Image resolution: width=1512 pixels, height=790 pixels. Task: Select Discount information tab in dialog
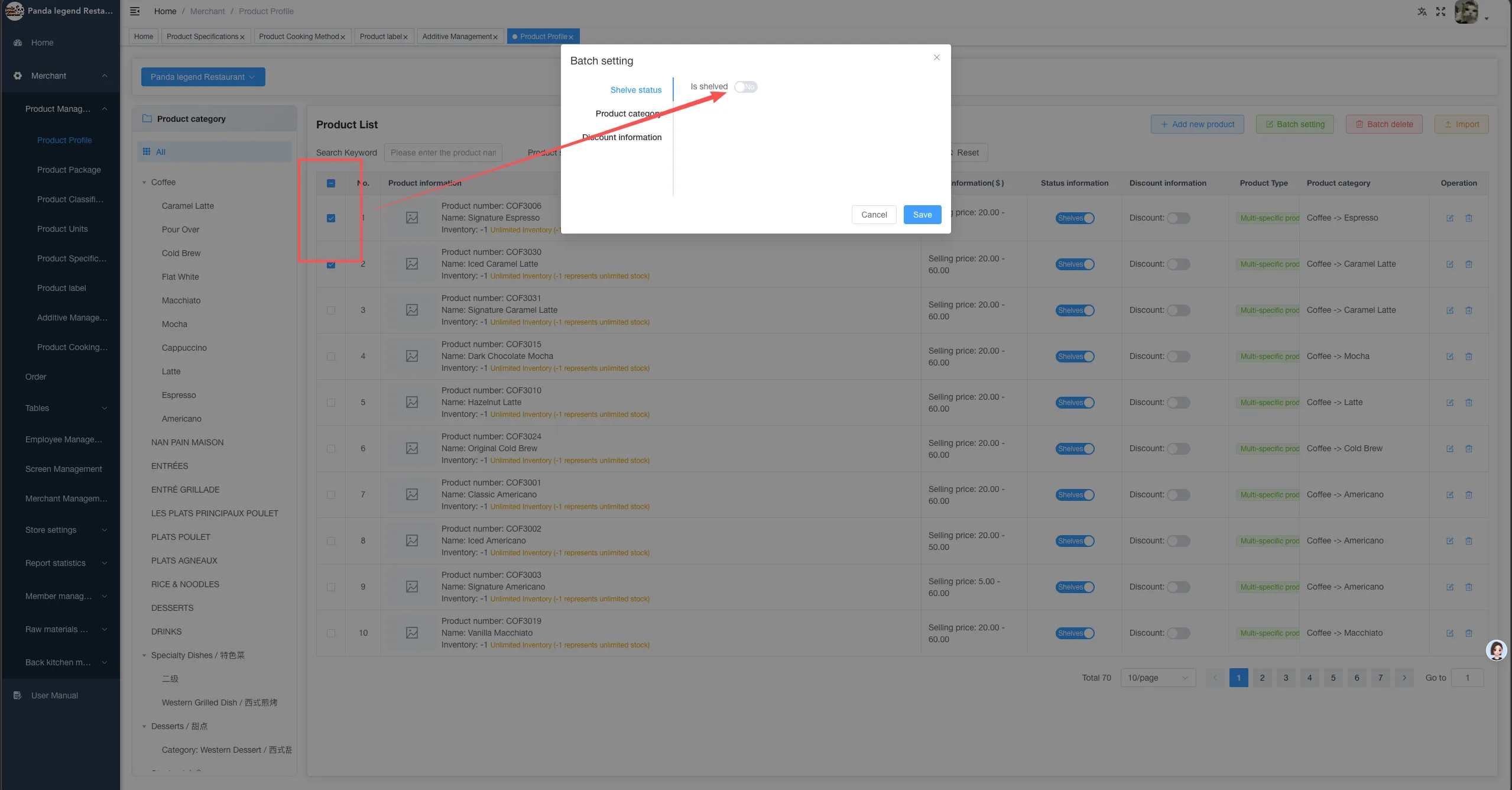pyautogui.click(x=622, y=137)
